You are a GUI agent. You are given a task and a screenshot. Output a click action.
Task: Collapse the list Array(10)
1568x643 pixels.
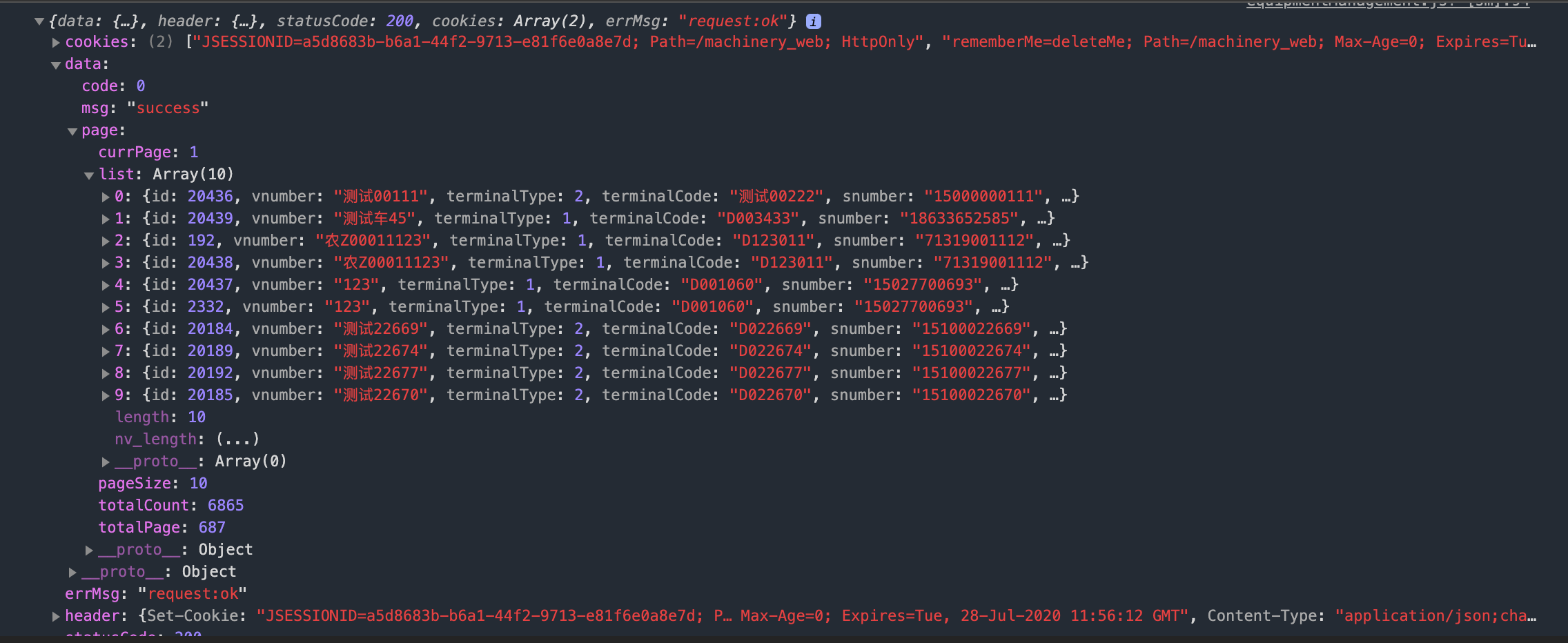point(89,175)
